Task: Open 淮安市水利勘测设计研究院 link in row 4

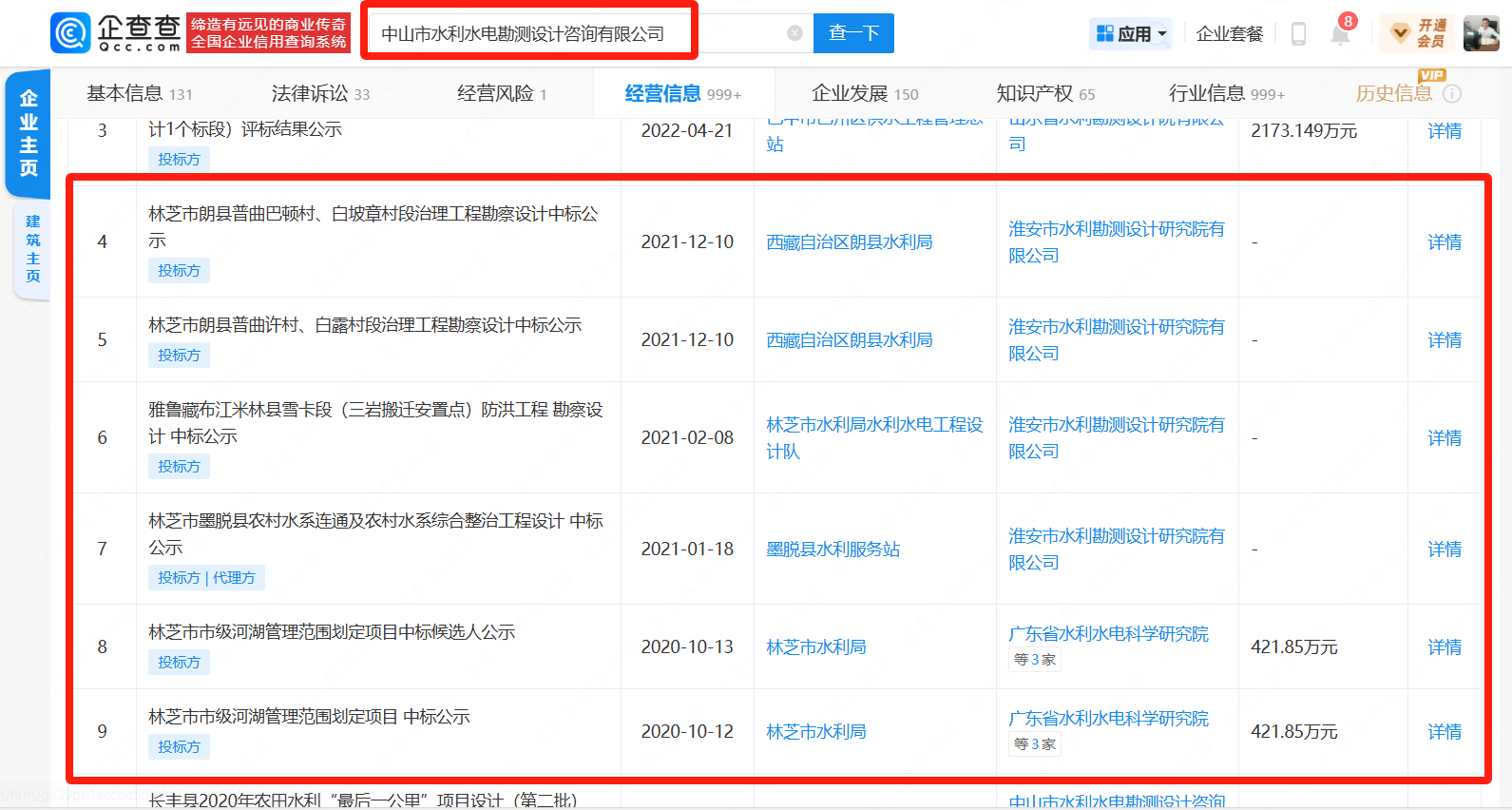Action: (x=1116, y=241)
